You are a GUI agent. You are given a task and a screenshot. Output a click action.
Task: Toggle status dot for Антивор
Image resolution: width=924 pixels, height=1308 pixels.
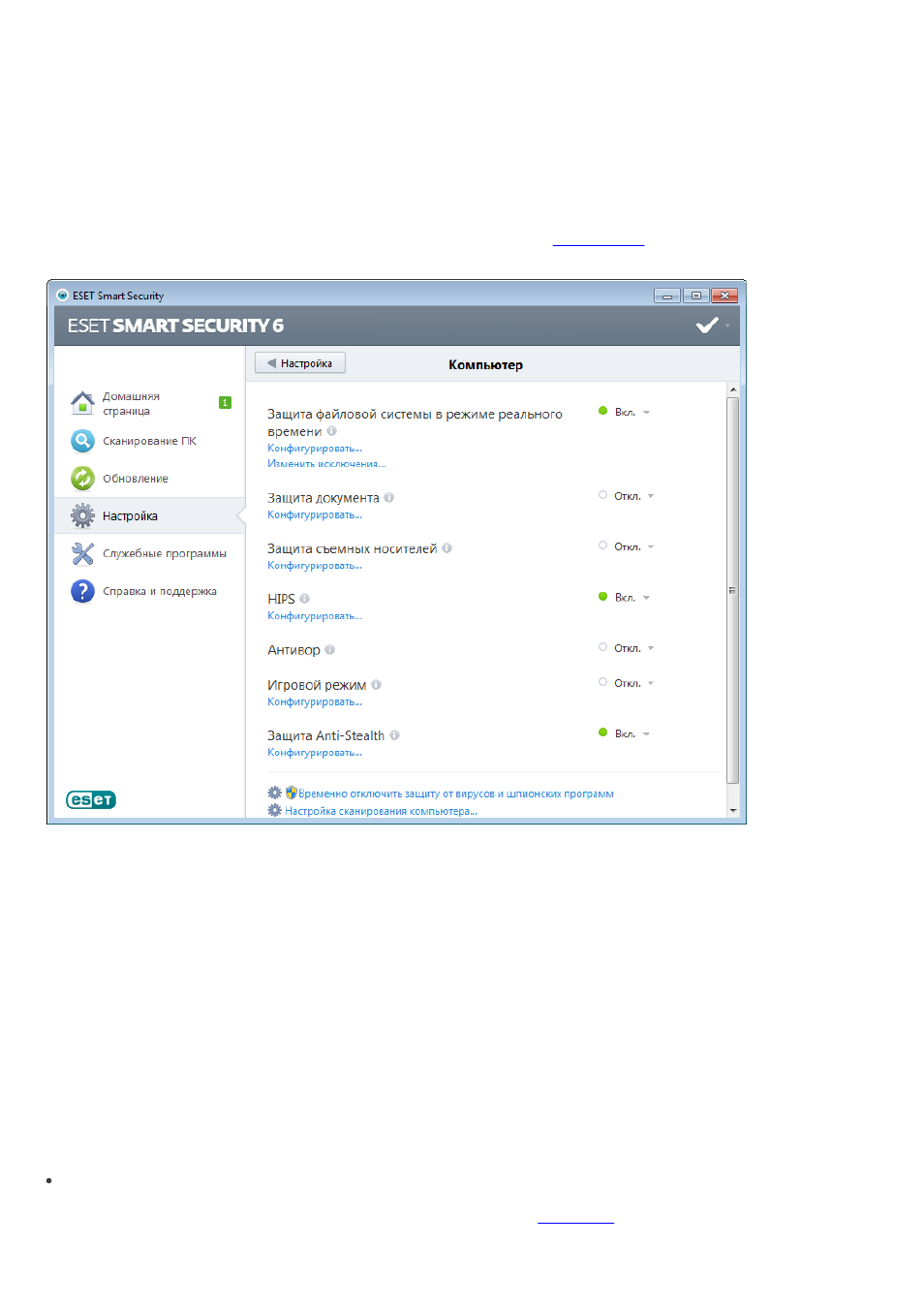point(602,647)
